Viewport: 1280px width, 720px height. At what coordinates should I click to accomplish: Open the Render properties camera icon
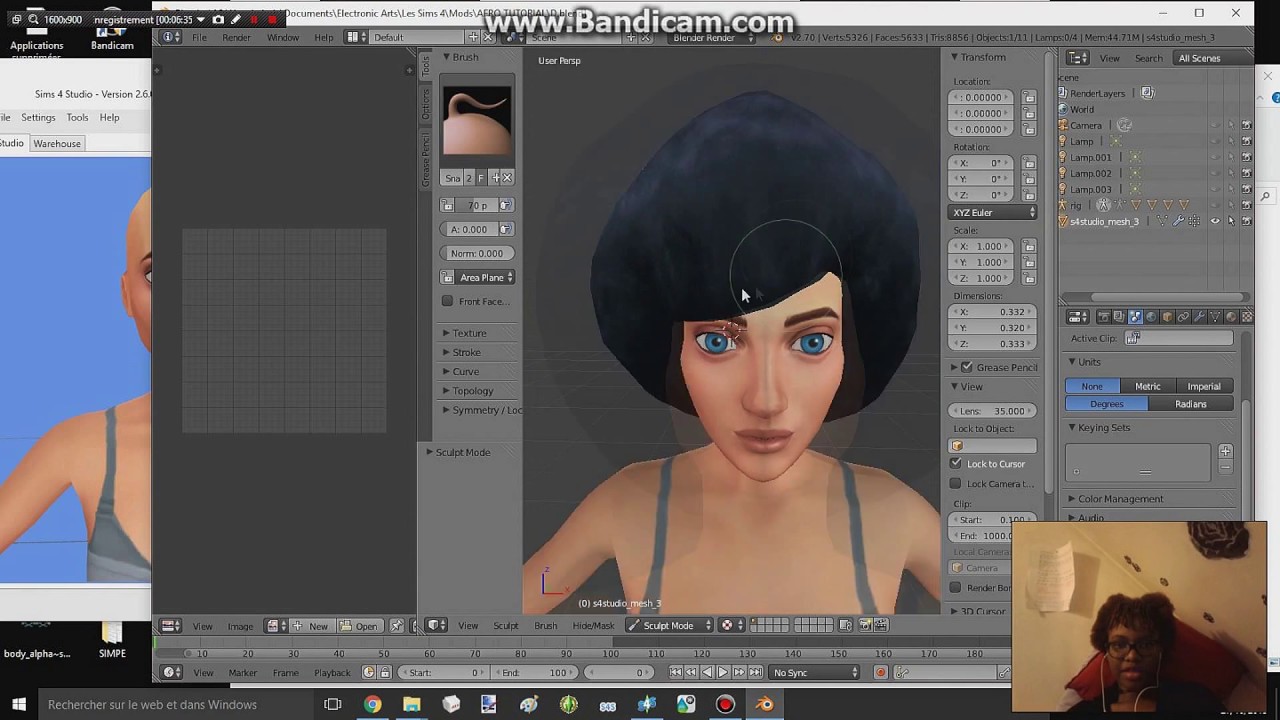[x=1103, y=317]
